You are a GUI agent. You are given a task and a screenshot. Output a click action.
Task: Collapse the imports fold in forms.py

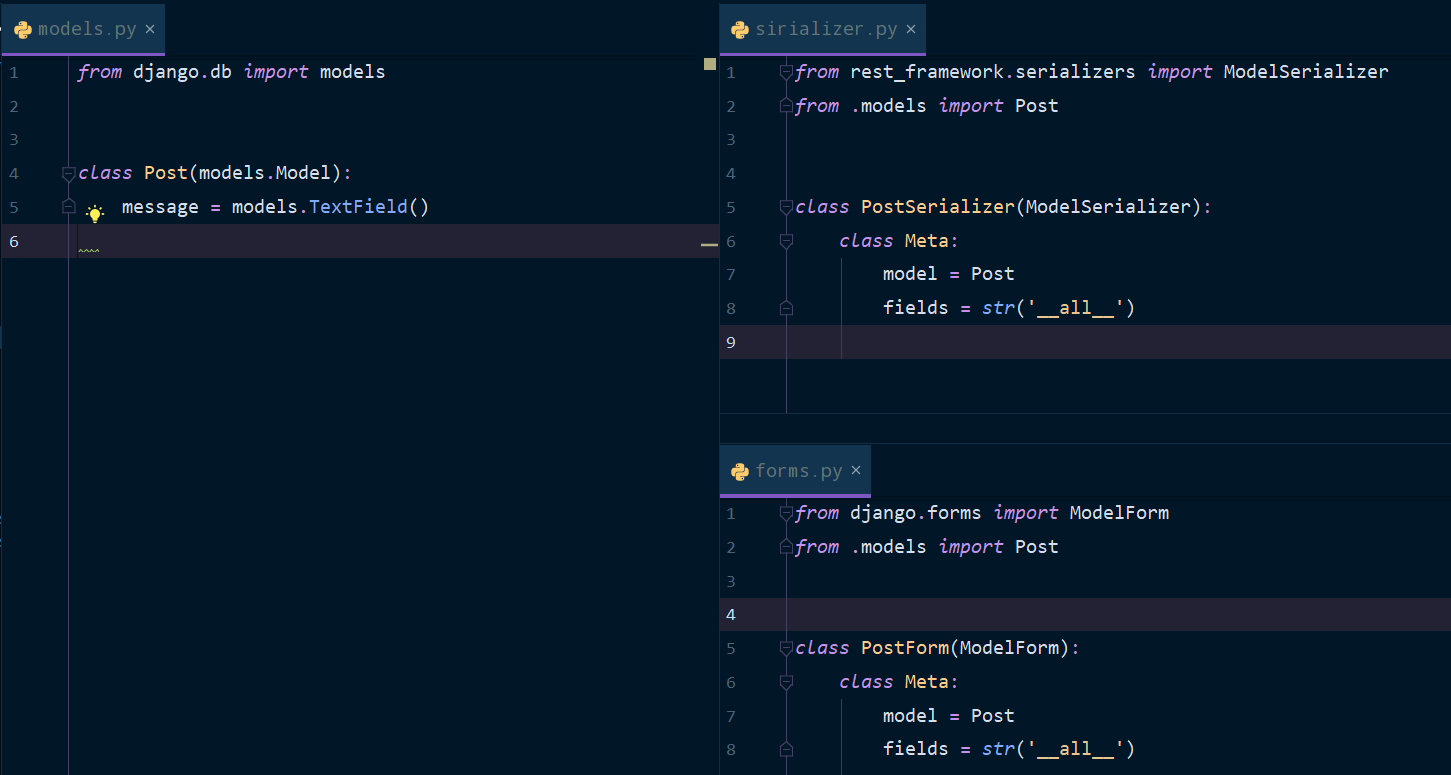786,513
